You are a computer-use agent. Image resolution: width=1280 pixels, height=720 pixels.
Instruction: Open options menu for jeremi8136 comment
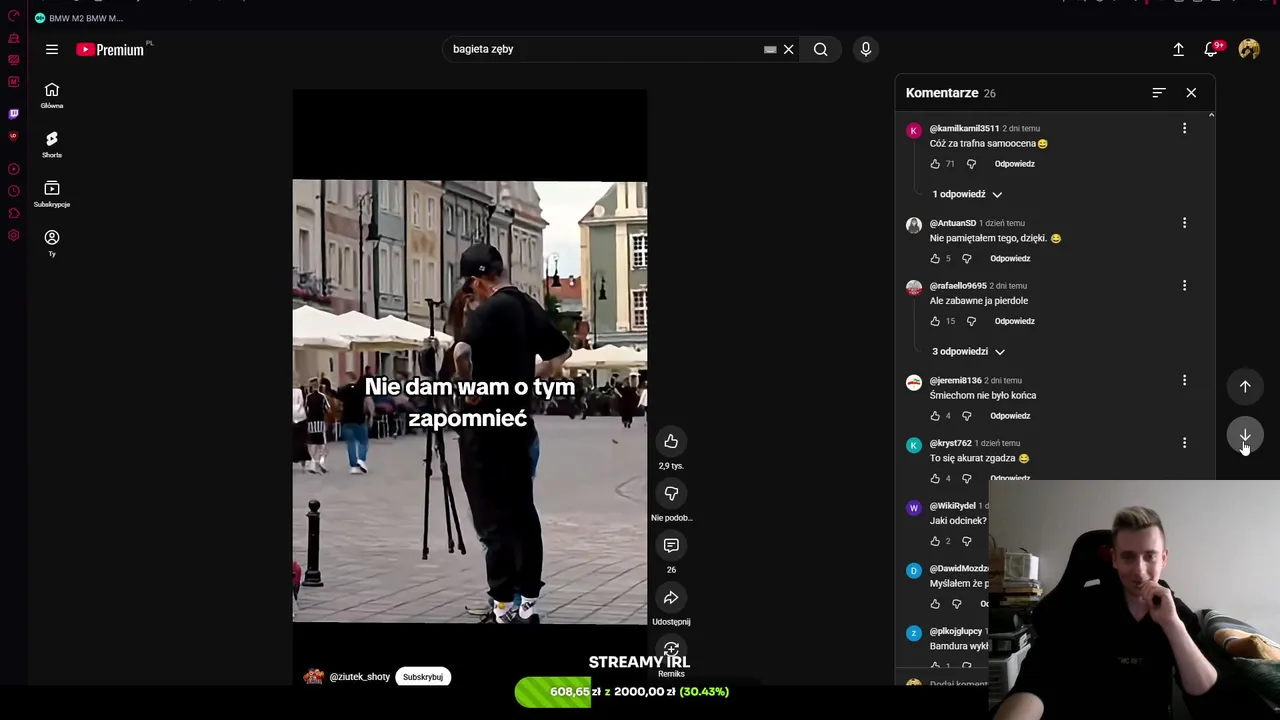pyautogui.click(x=1184, y=380)
